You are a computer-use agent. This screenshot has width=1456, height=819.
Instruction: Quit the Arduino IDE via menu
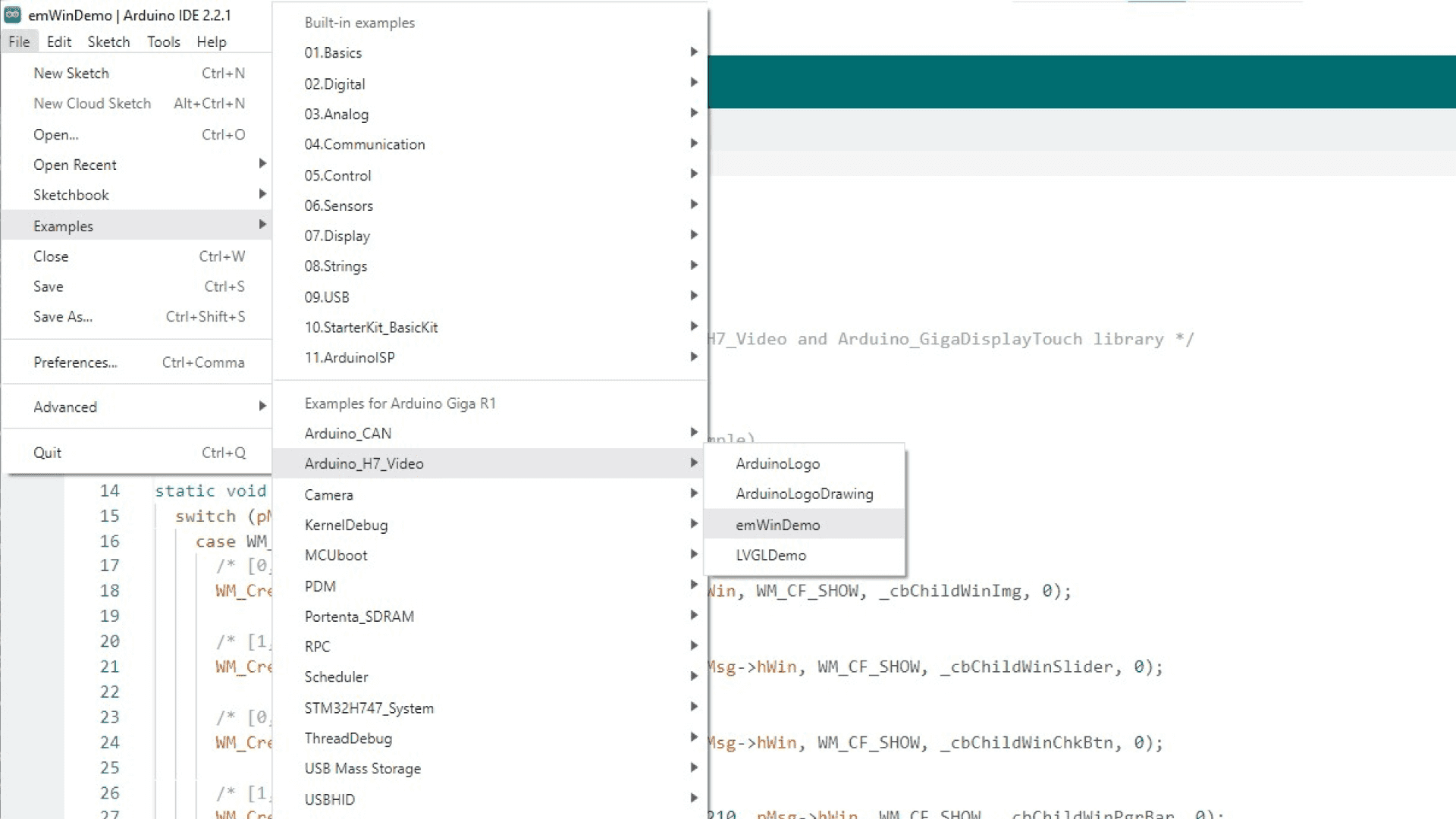pyautogui.click(x=47, y=453)
